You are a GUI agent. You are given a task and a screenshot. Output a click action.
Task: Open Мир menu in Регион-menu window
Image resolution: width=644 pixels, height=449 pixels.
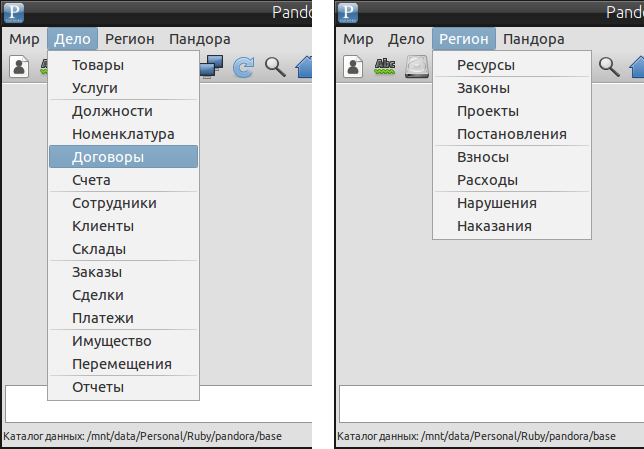tap(358, 39)
